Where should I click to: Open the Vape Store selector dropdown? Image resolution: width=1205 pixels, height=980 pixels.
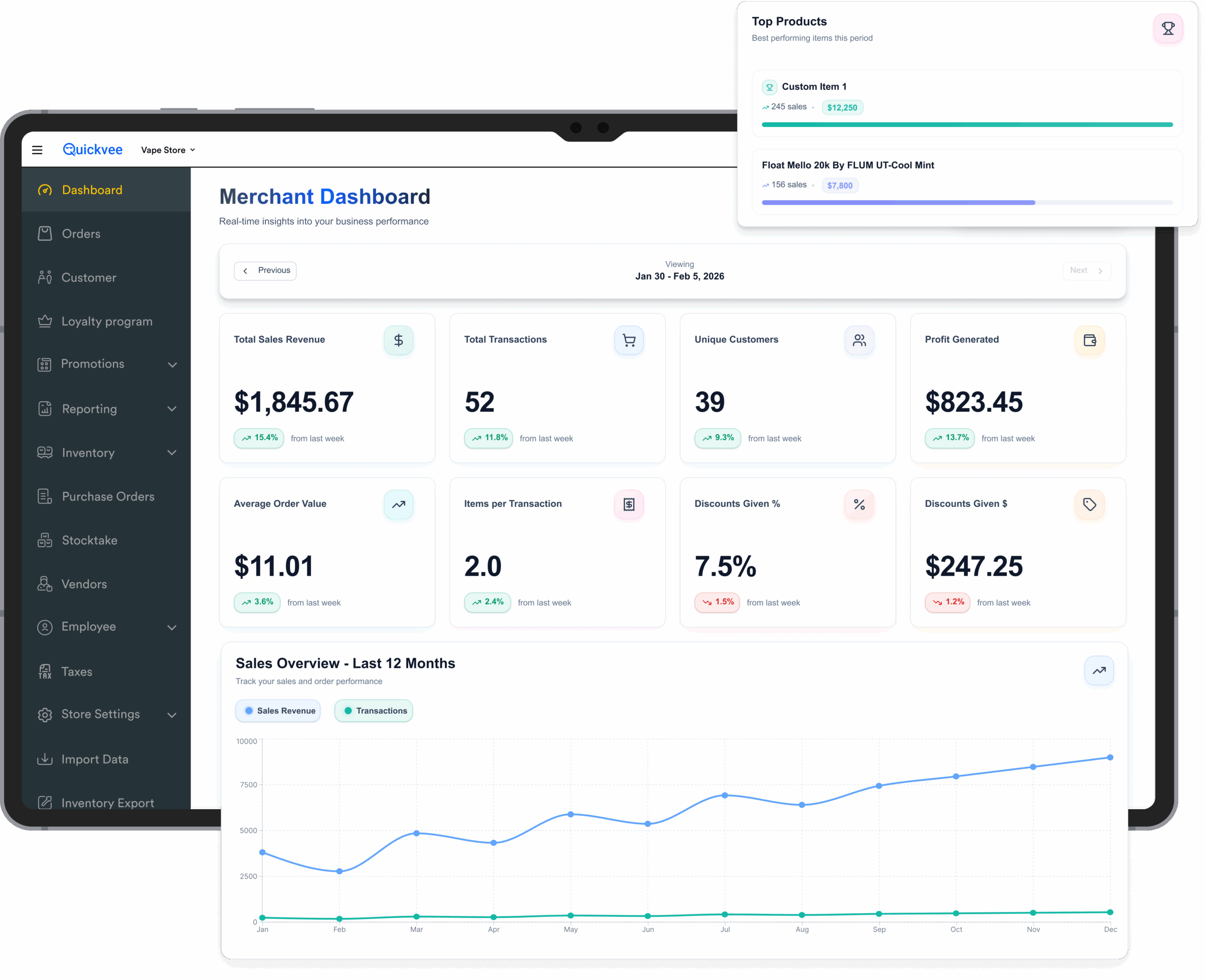pos(168,150)
